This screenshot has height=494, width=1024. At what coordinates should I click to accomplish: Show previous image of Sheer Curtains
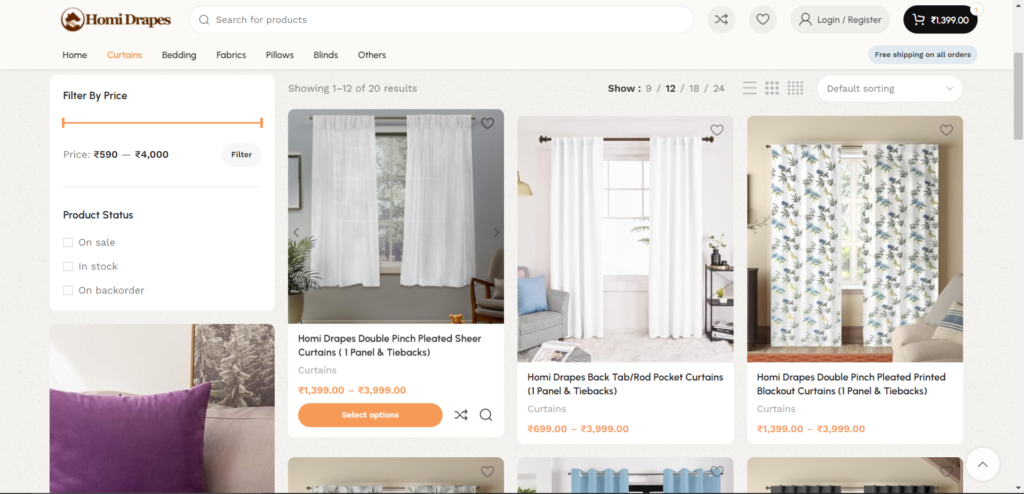click(x=296, y=232)
